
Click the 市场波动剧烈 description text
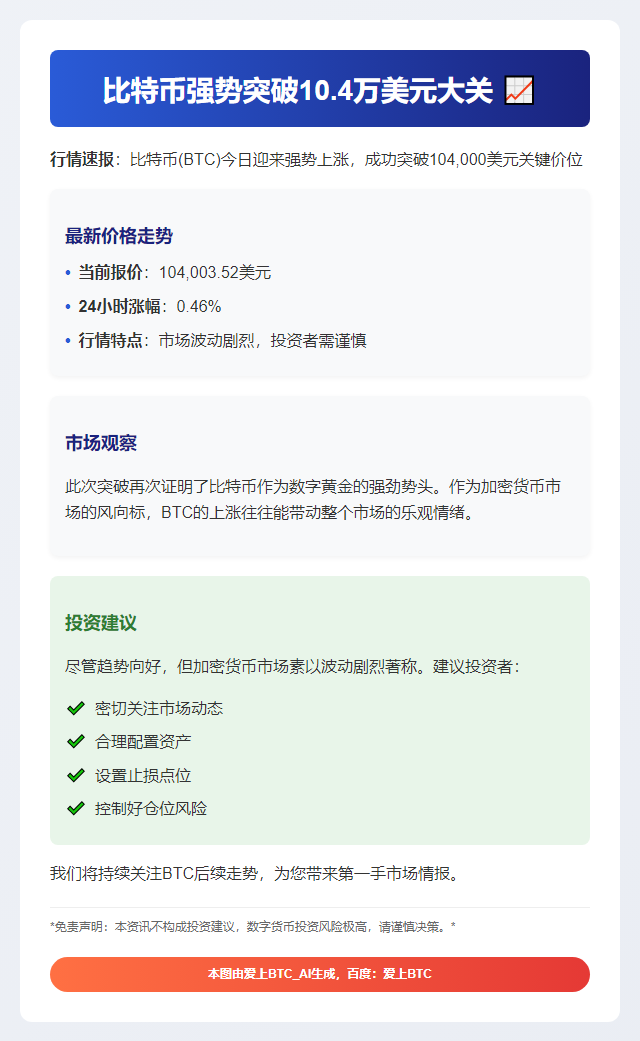(262, 340)
